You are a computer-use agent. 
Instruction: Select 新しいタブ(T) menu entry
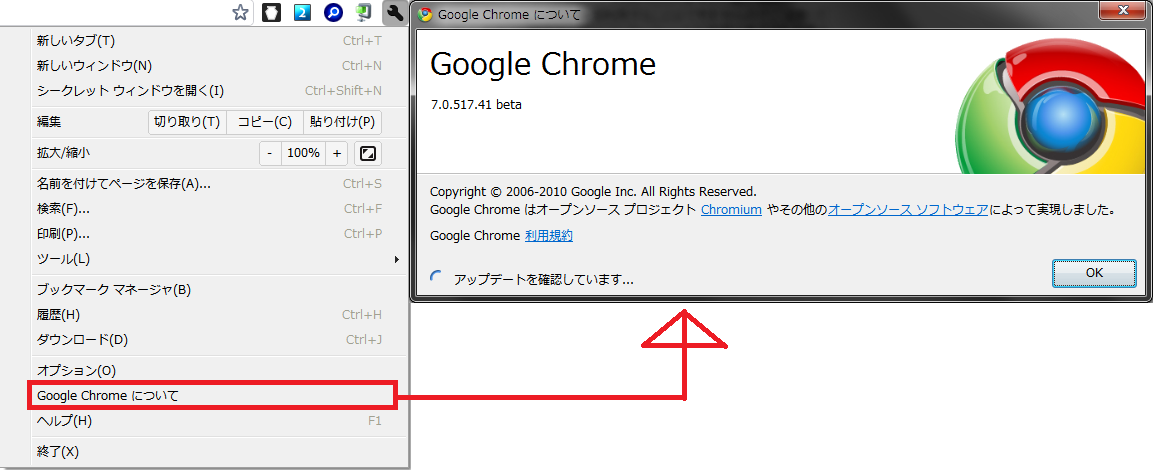point(219,40)
